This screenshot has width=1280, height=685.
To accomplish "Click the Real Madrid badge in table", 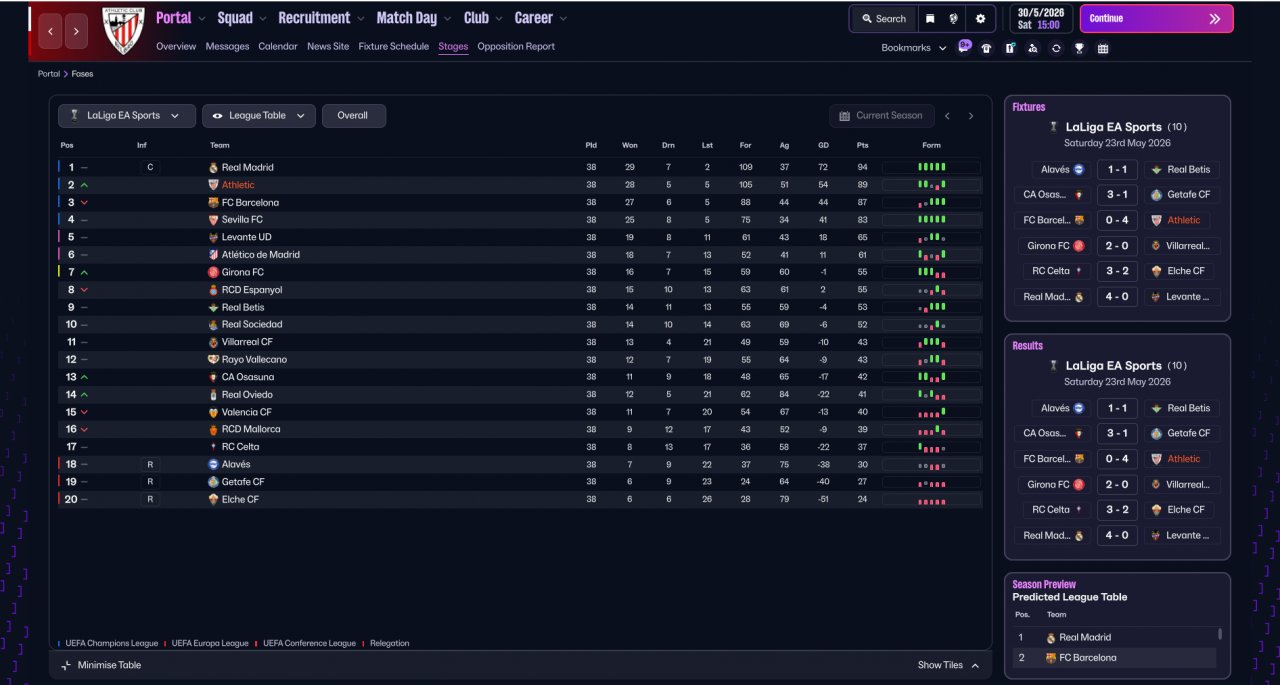I will (x=213, y=167).
